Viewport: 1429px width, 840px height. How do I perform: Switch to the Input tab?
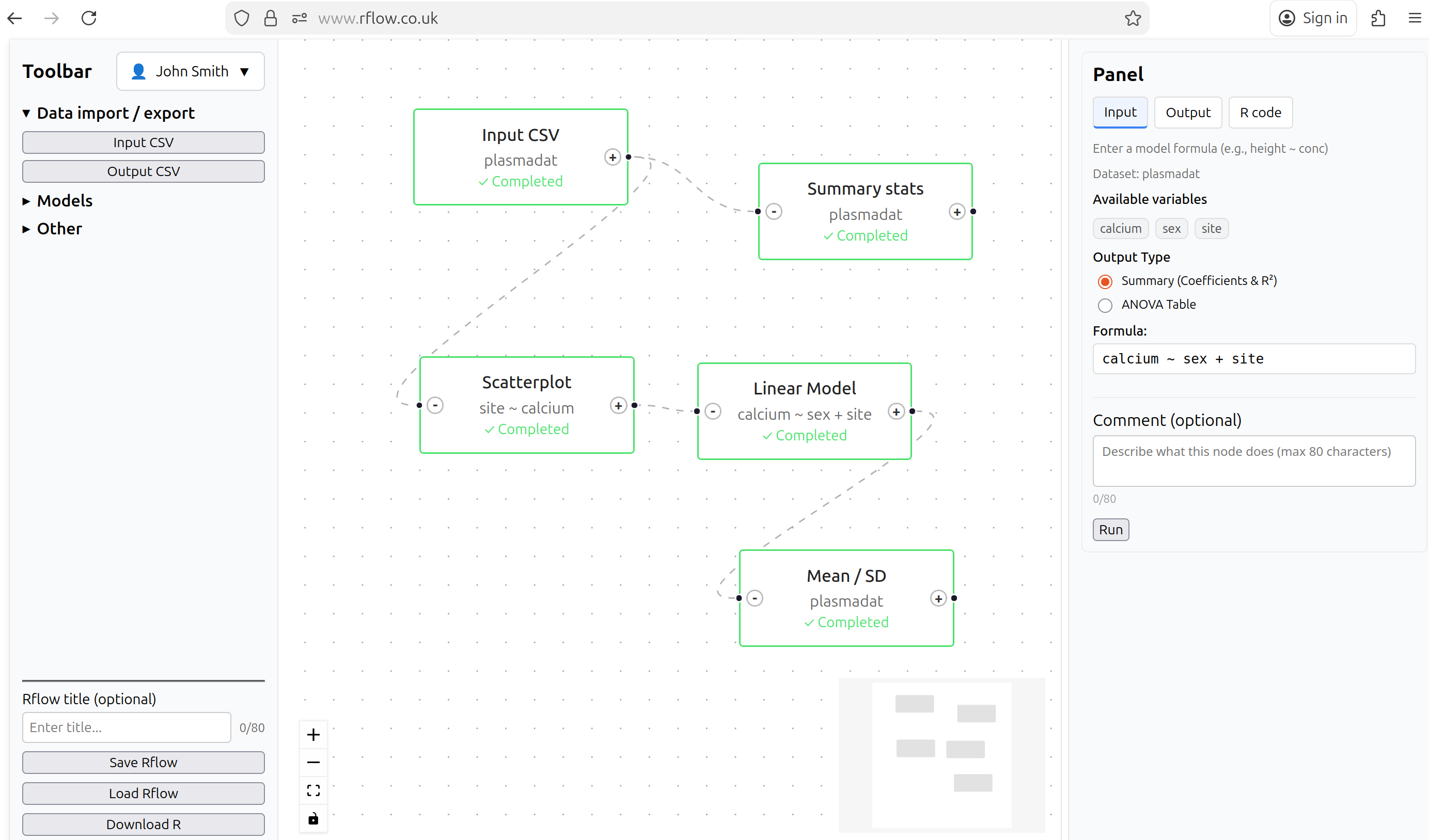point(1120,112)
